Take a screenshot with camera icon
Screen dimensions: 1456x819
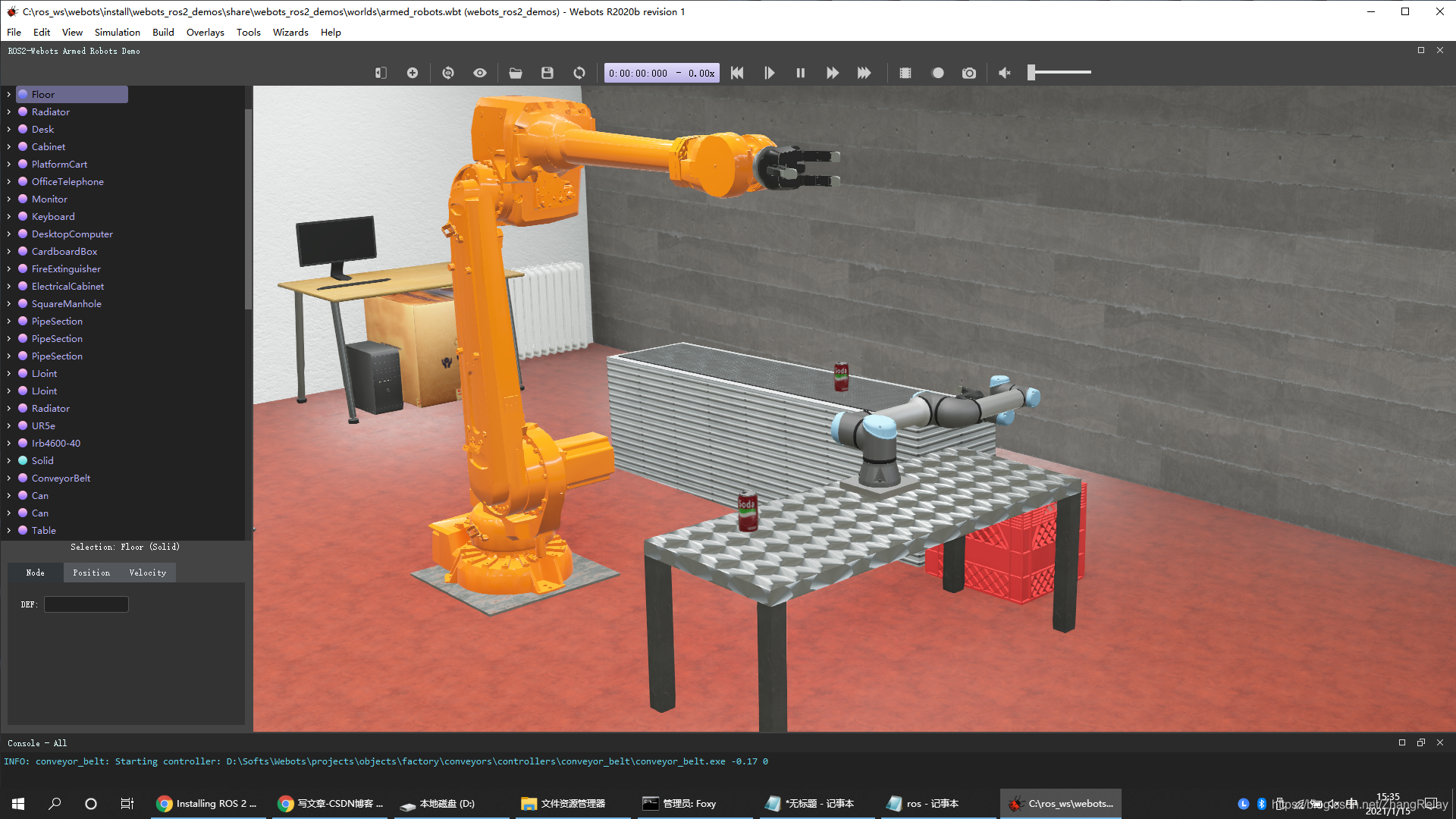tap(968, 73)
